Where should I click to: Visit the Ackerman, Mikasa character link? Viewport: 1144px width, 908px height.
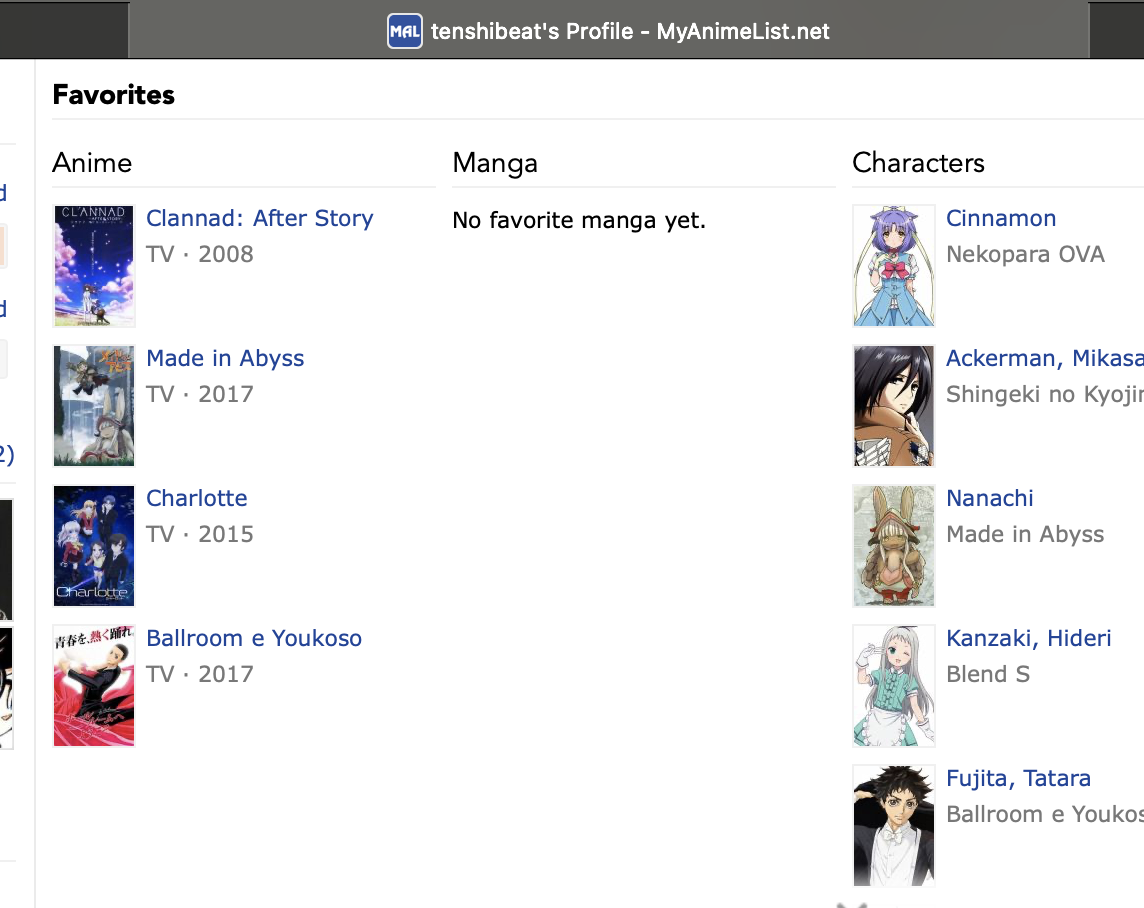[x=1044, y=359]
